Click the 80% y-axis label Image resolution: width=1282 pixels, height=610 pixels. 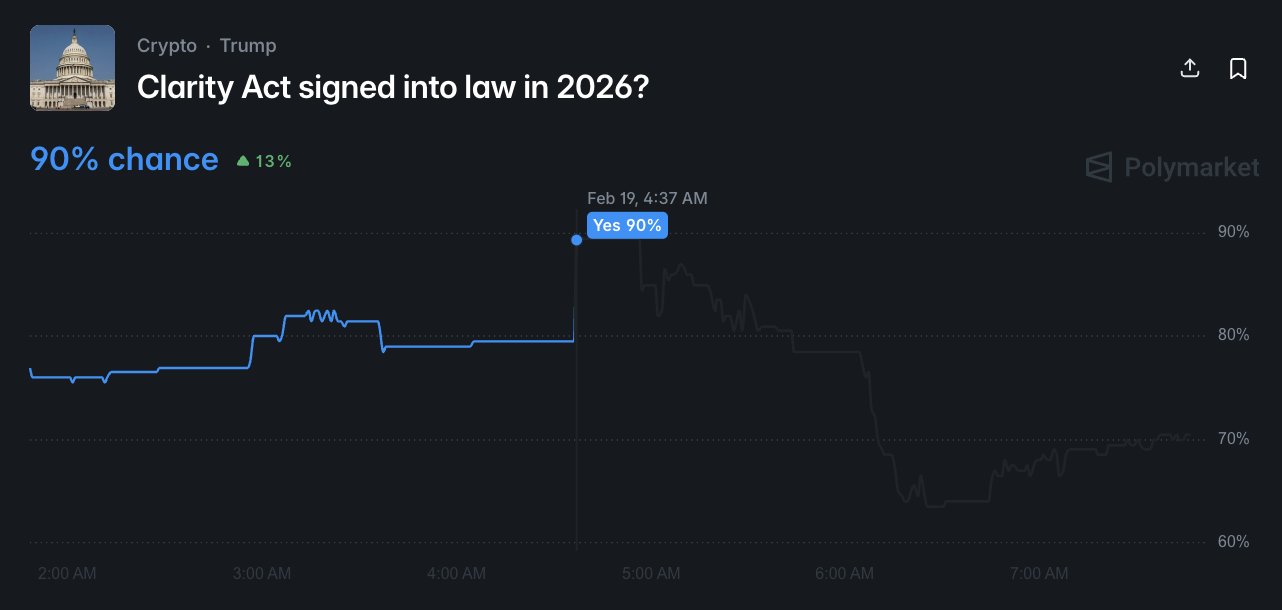1233,335
